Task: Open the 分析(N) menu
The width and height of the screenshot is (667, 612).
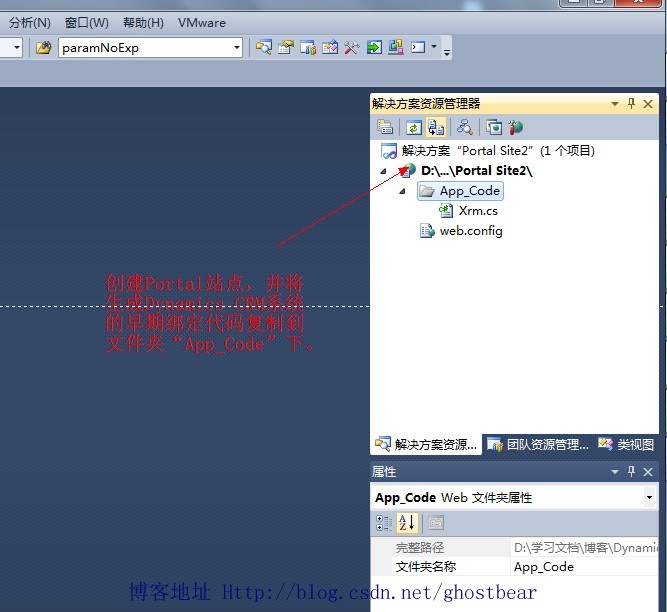Action: pos(30,23)
